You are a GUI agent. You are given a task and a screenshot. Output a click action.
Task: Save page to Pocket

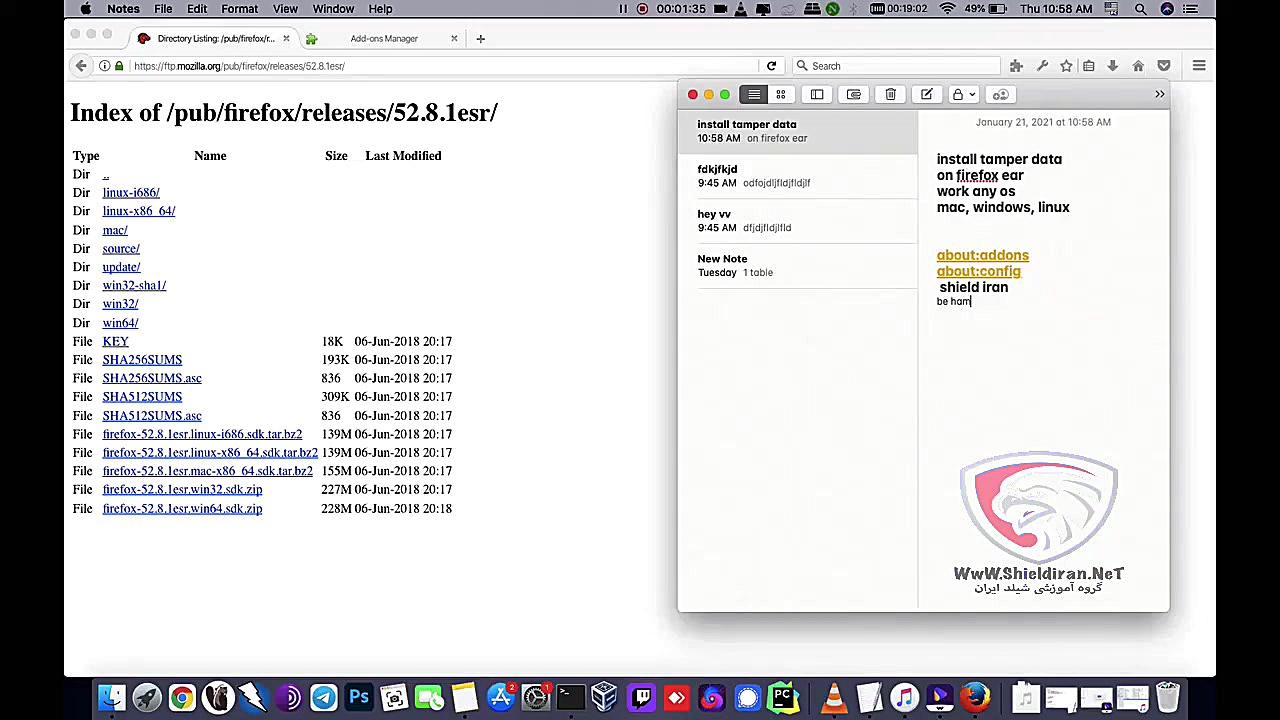pyautogui.click(x=1163, y=66)
